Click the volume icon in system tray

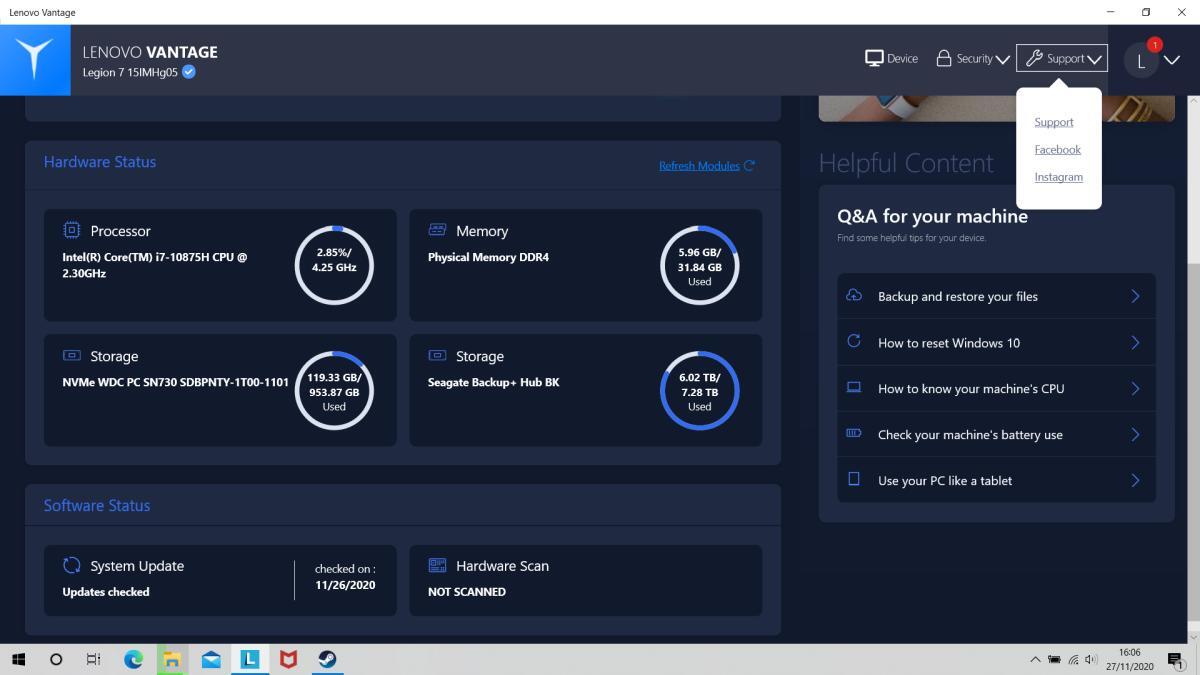click(1091, 660)
